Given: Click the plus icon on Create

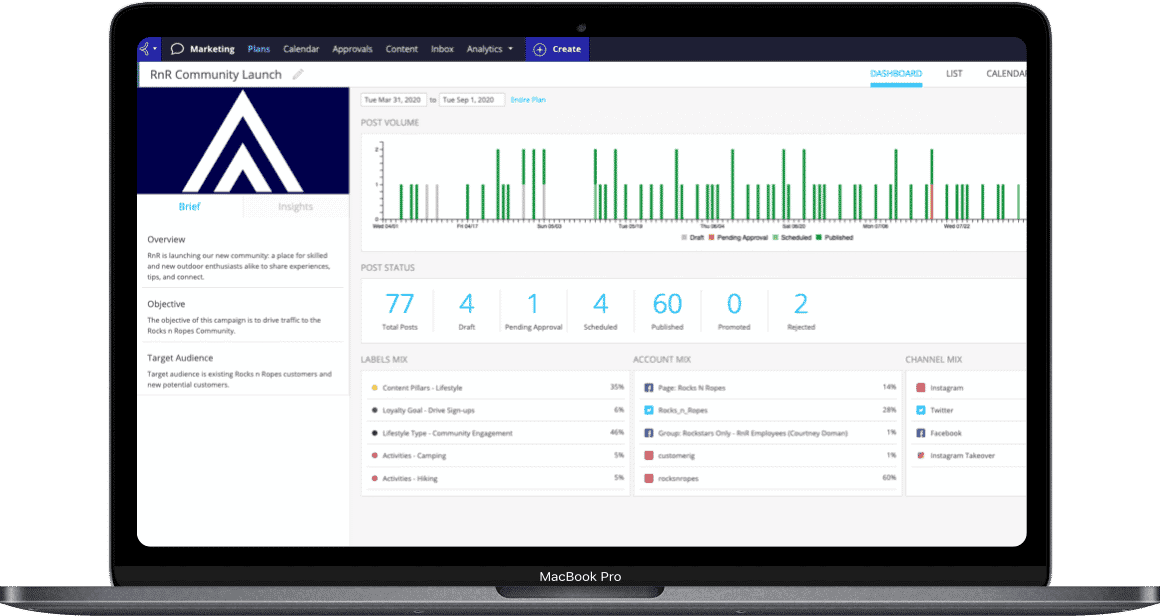Looking at the screenshot, I should (539, 49).
